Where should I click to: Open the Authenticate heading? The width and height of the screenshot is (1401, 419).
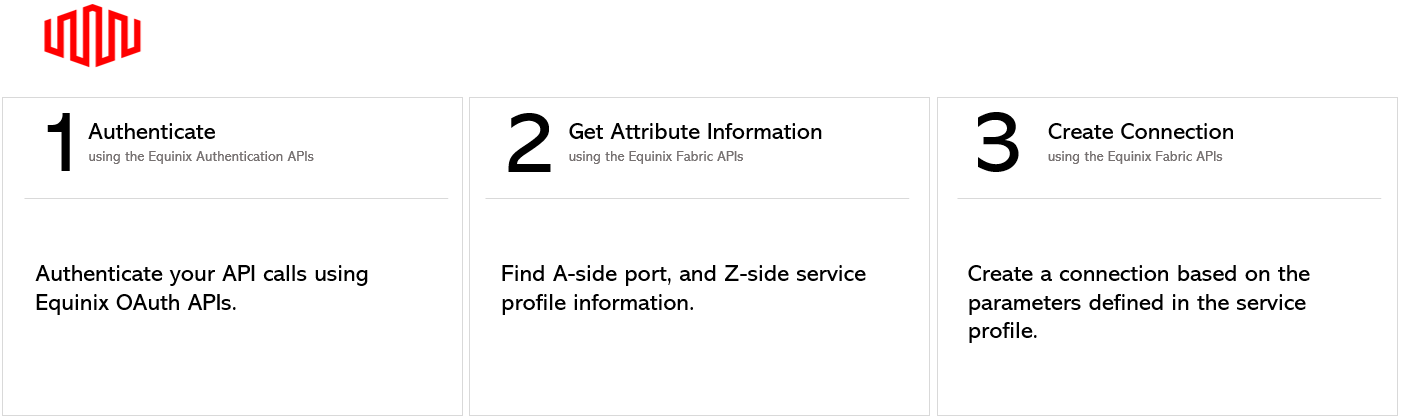point(152,132)
